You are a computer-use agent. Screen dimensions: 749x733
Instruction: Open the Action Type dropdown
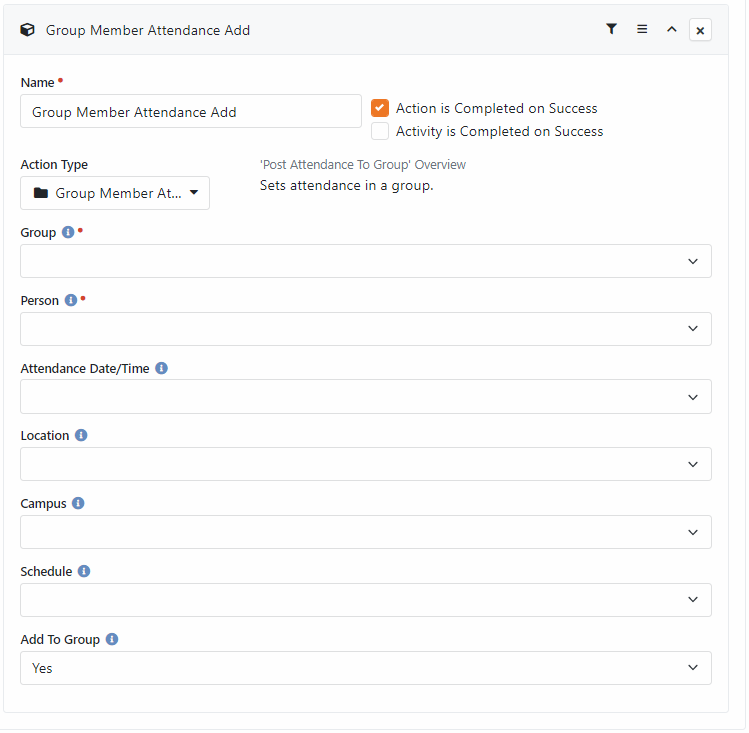[115, 193]
